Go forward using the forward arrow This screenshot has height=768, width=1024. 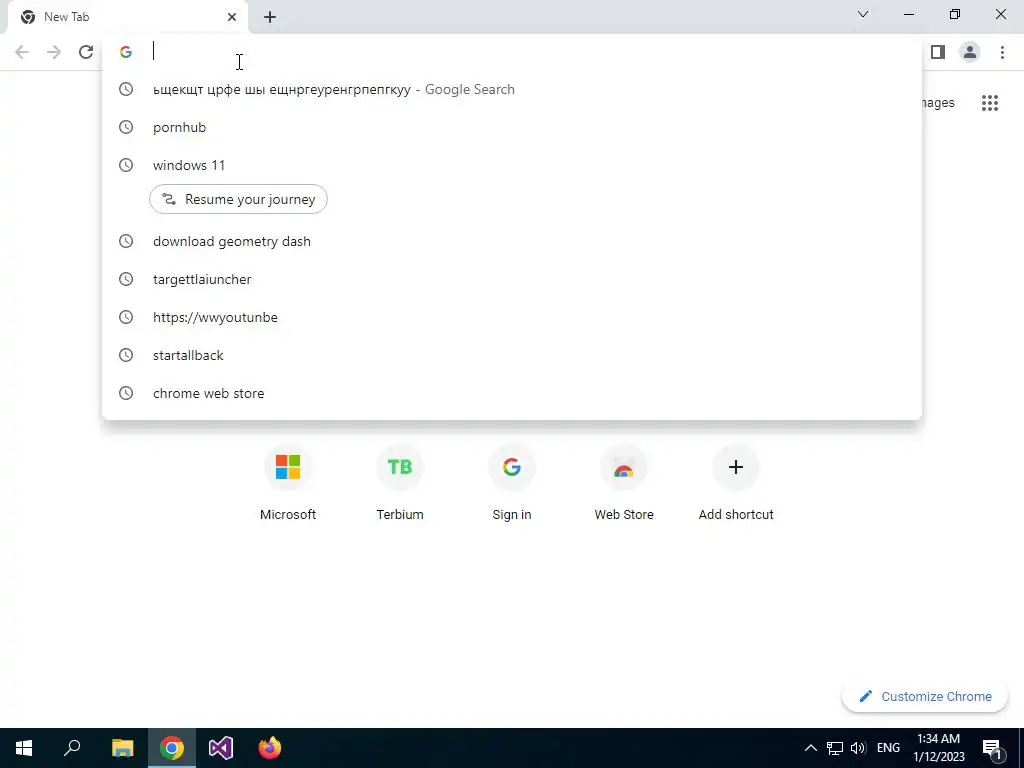pos(54,52)
